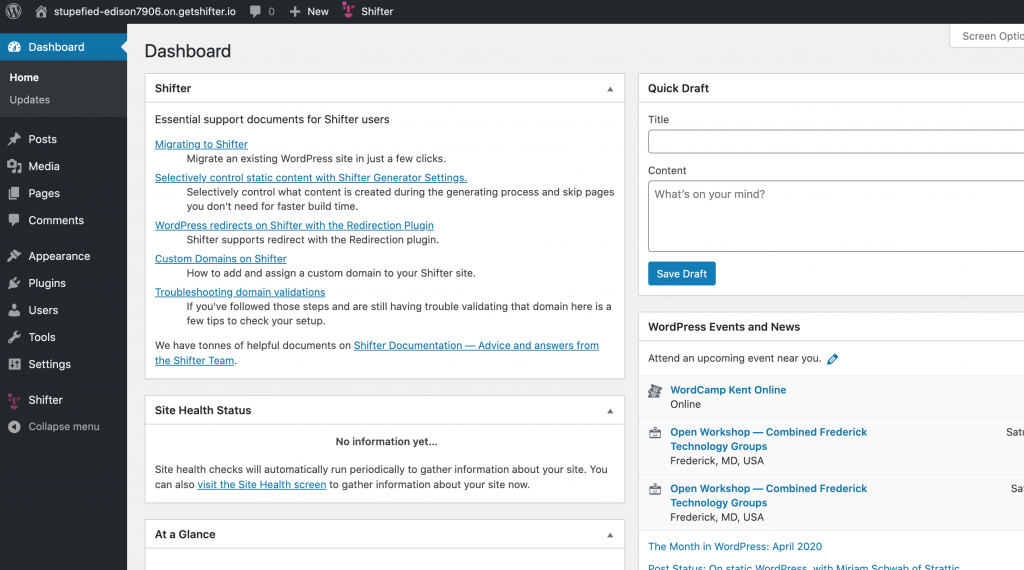Screen dimensions: 1024x570
Task: Click the home site icon in admin bar
Action: click(x=40, y=11)
